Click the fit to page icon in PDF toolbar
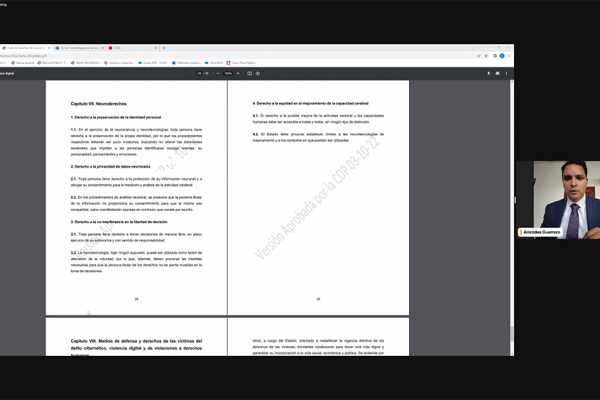Image resolution: width=600 pixels, height=400 pixels. [249, 73]
